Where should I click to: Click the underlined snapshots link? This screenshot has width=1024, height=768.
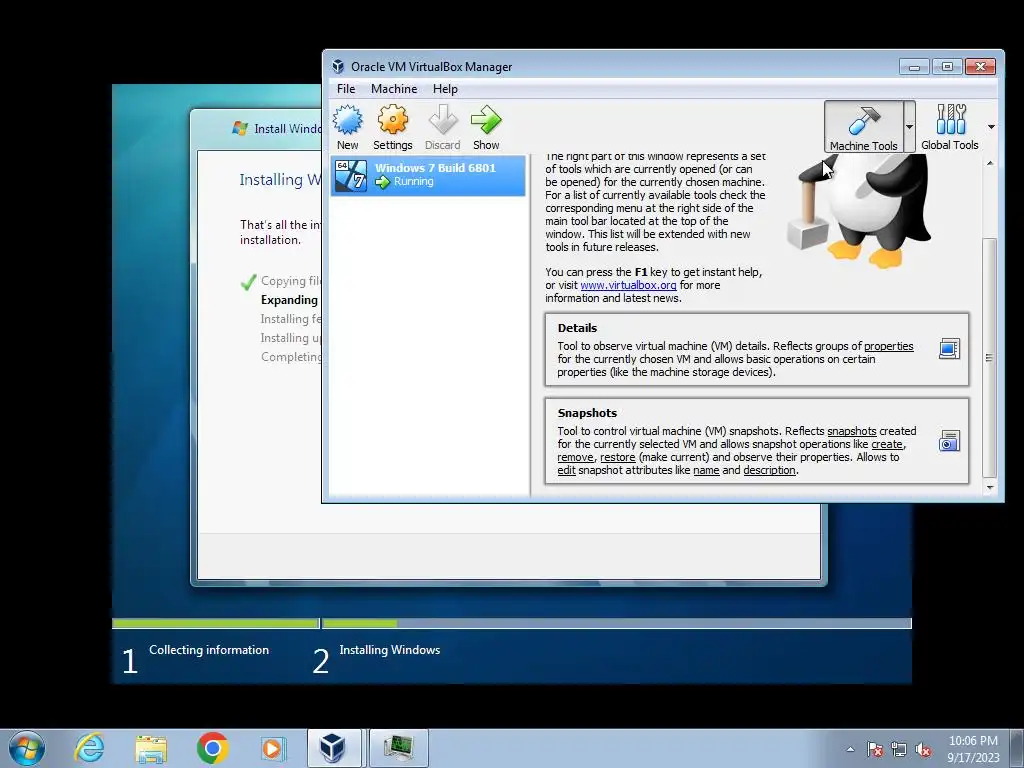click(852, 431)
